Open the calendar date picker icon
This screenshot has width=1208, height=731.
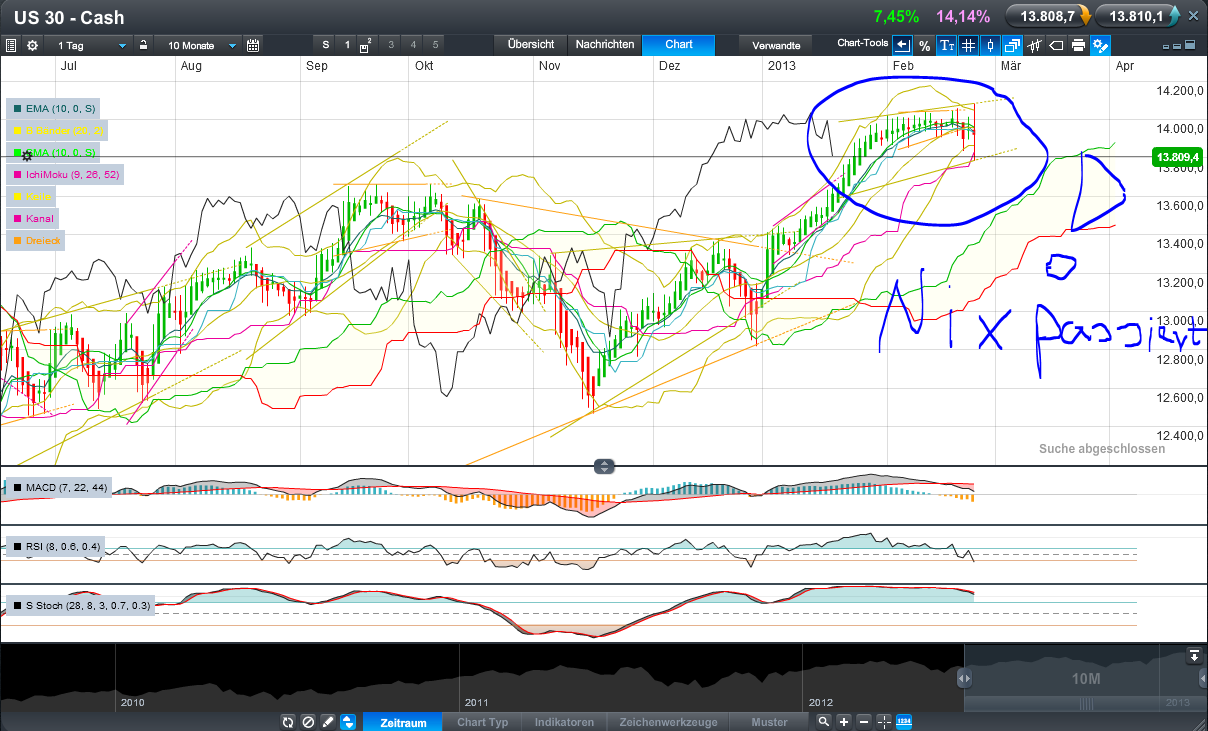click(252, 45)
